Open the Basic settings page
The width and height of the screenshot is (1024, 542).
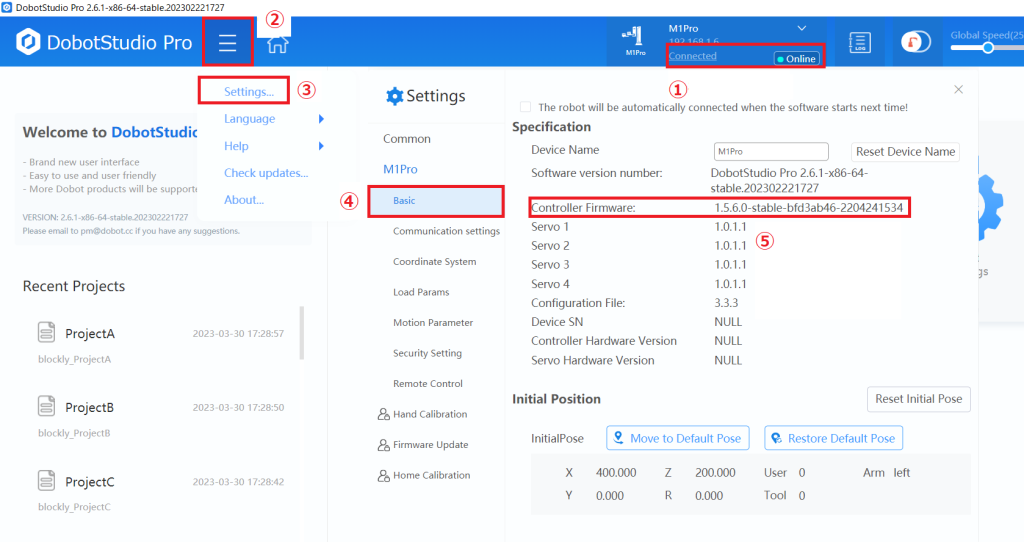[x=436, y=200]
